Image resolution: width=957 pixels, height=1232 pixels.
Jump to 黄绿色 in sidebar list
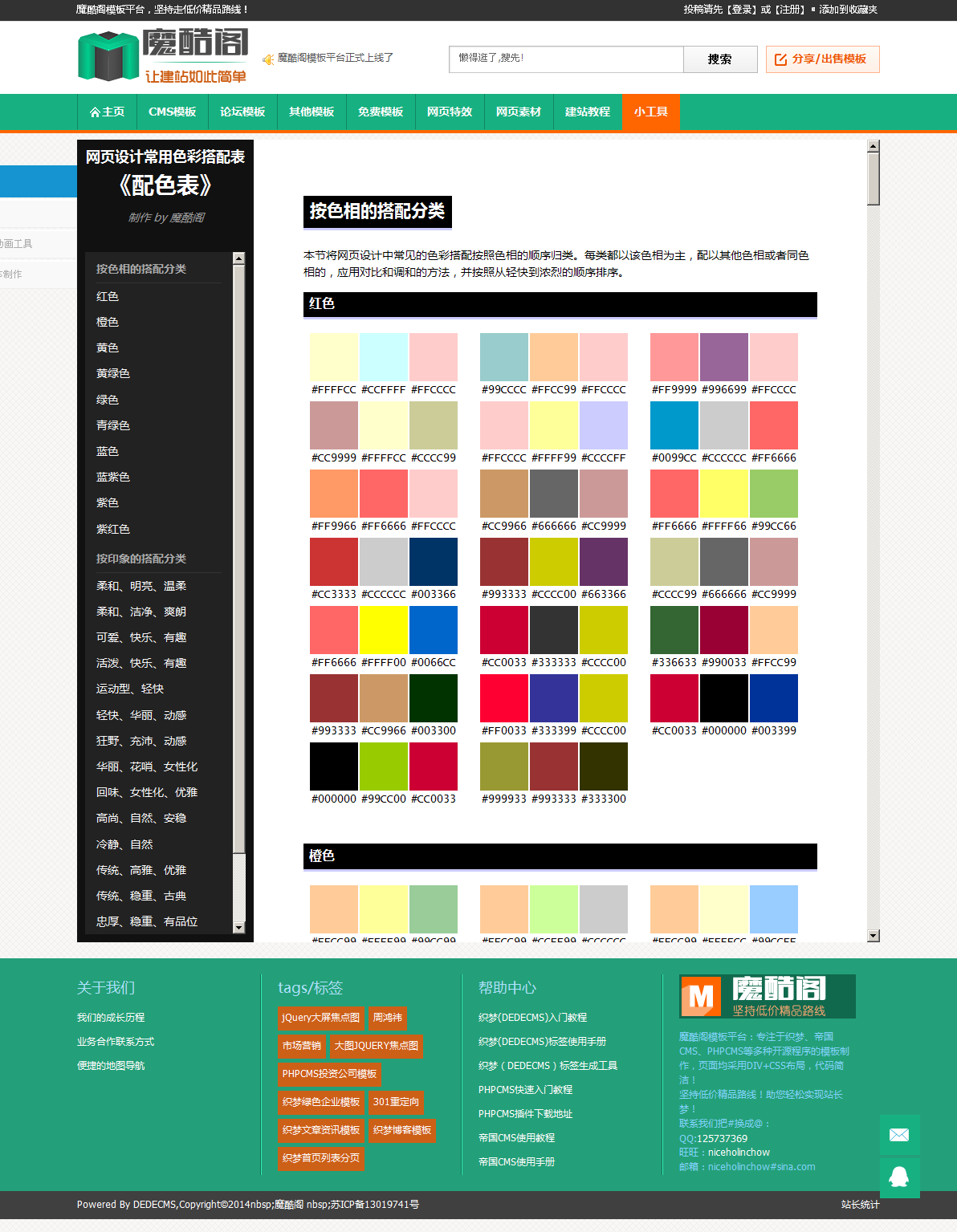click(113, 373)
